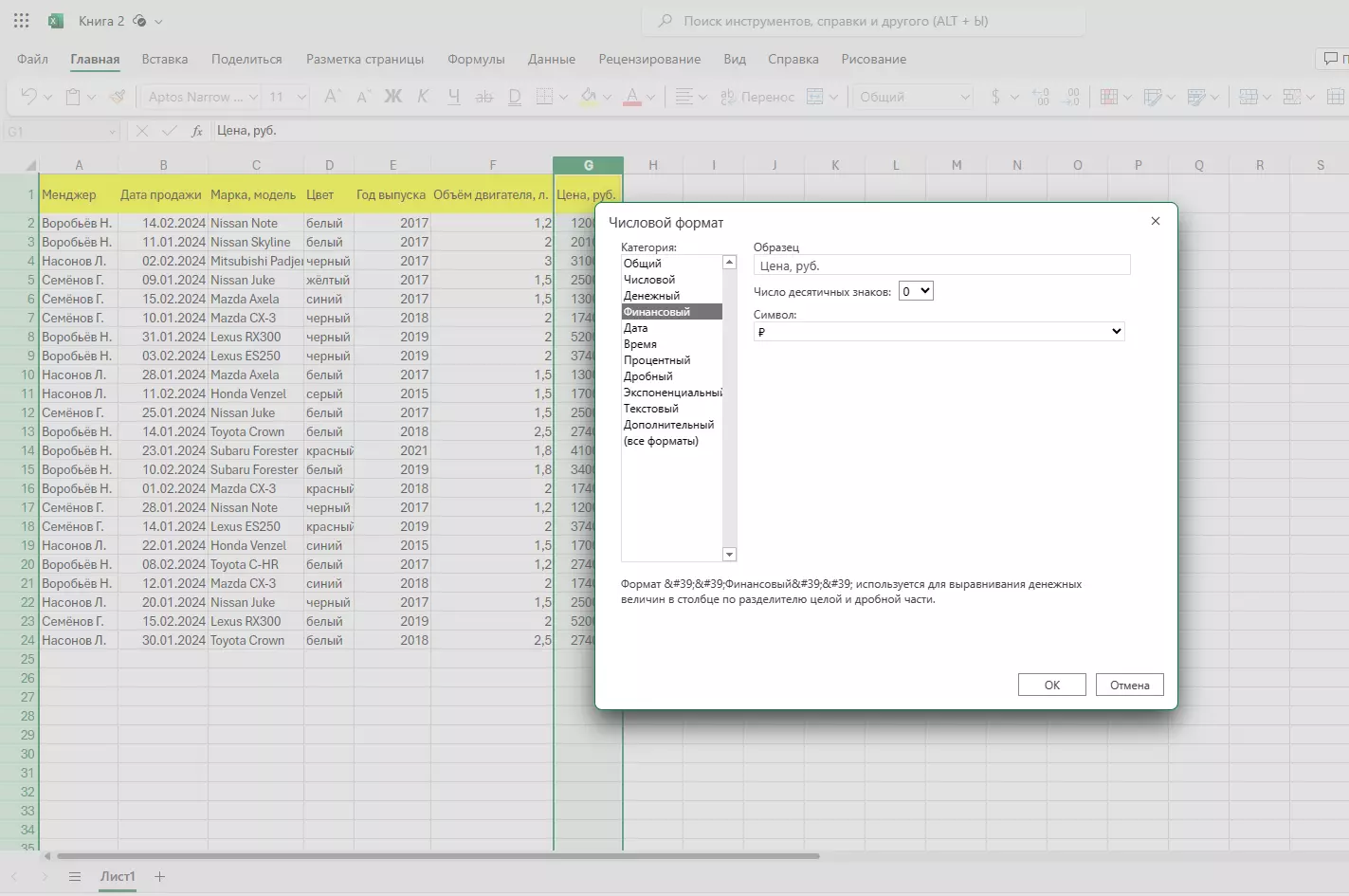Open the Формулы ribbon tab
Viewport: 1349px width, 896px height.
476,59
